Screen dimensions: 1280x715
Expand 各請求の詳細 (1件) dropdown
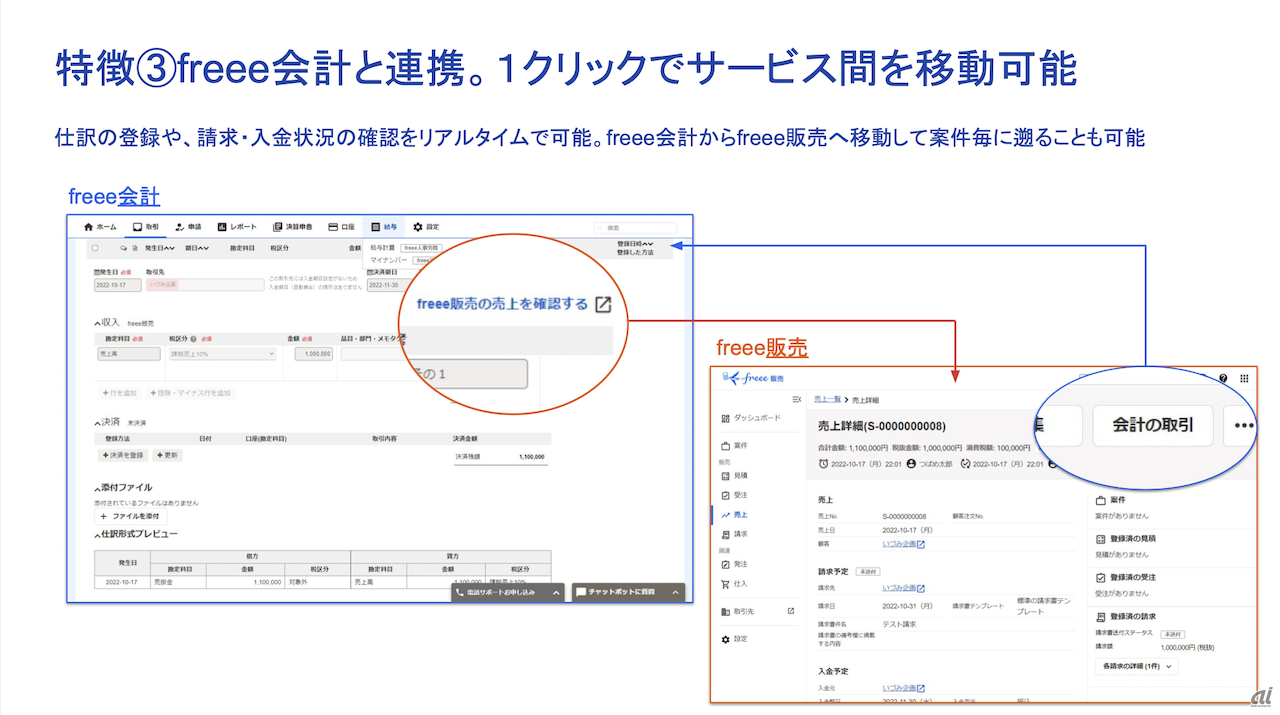point(1139,665)
